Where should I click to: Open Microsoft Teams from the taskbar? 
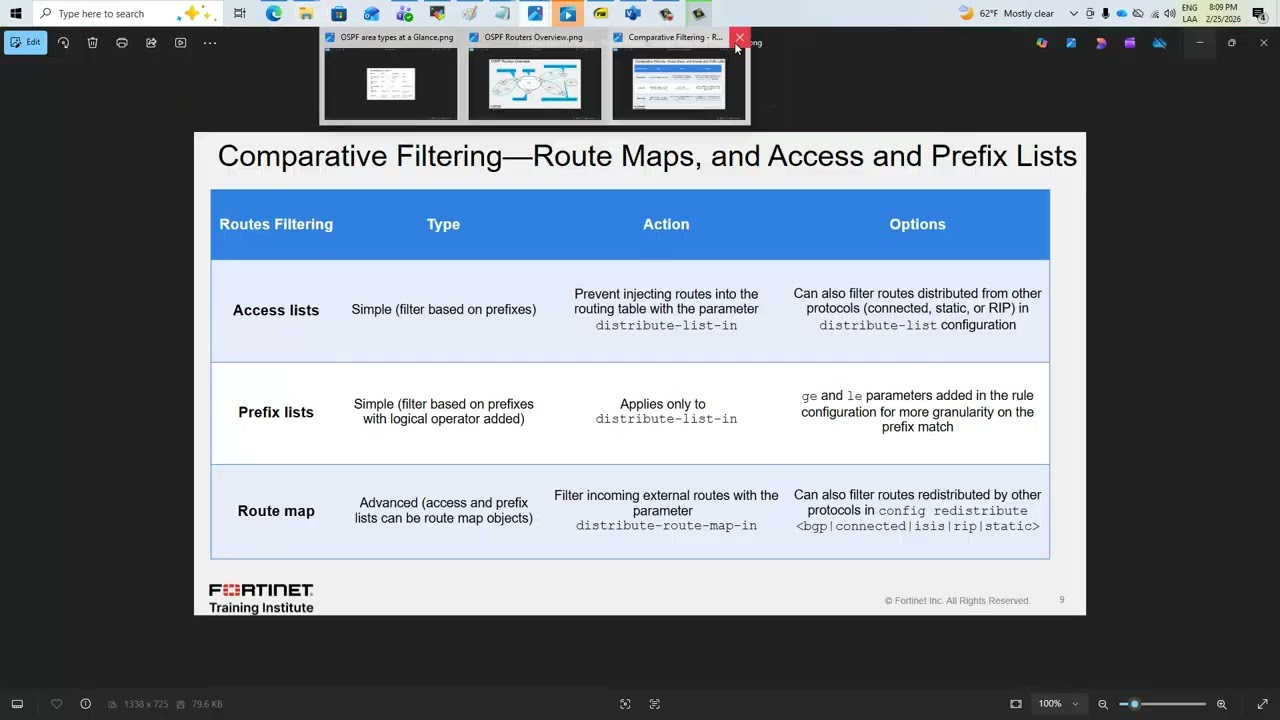click(404, 13)
